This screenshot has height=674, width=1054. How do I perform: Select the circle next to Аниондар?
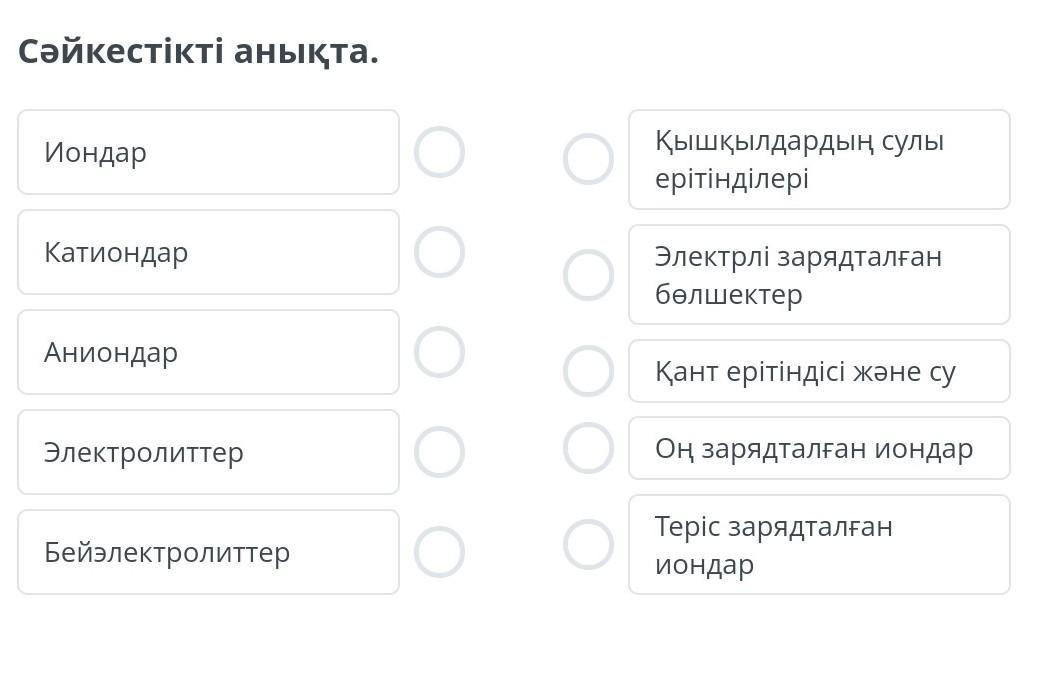point(439,352)
